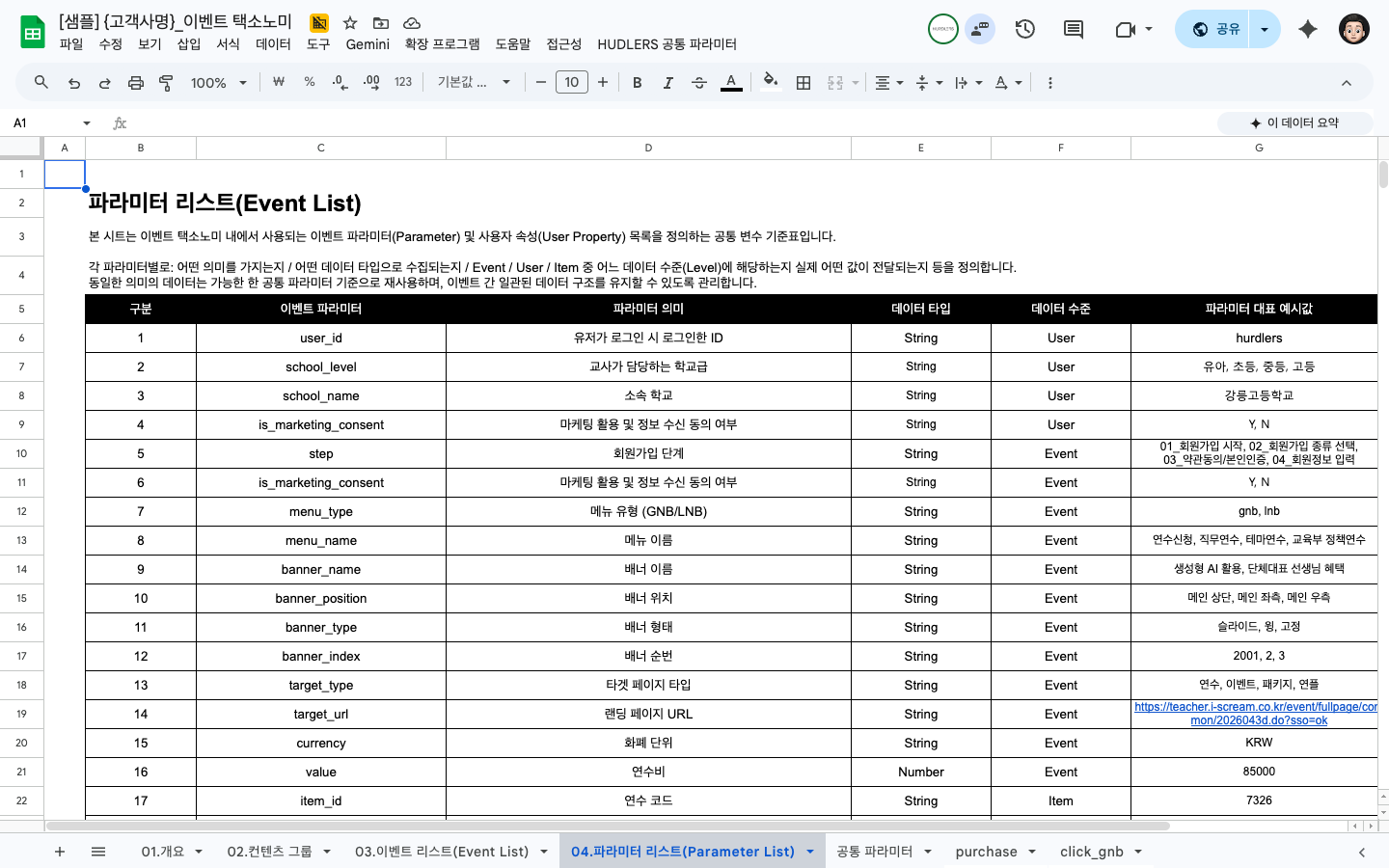Increase decimal places
The width and height of the screenshot is (1389, 868).
371,83
